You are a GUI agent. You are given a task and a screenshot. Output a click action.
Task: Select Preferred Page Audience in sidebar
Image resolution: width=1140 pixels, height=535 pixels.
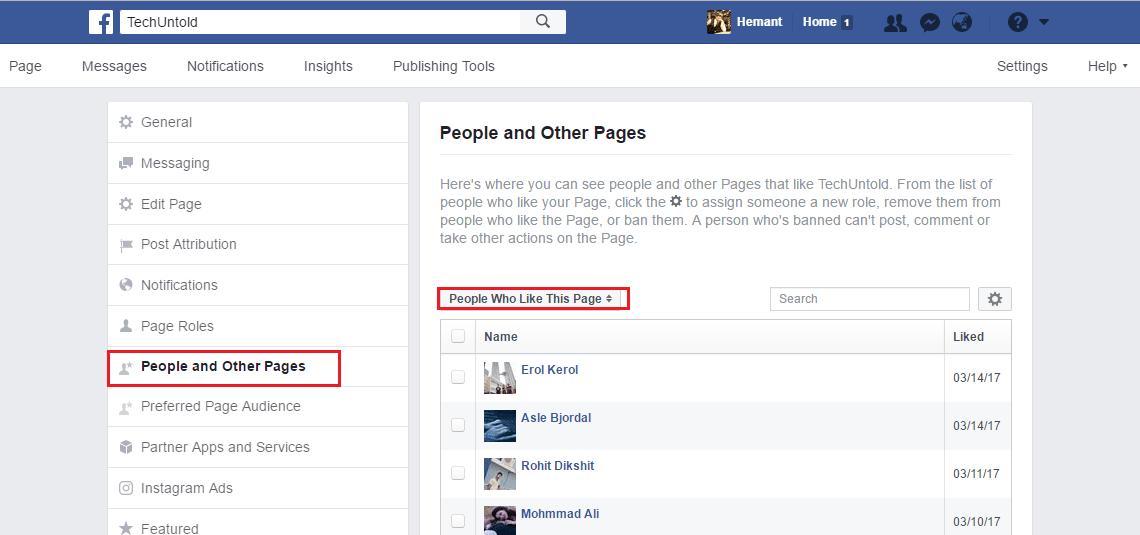click(x=258, y=406)
